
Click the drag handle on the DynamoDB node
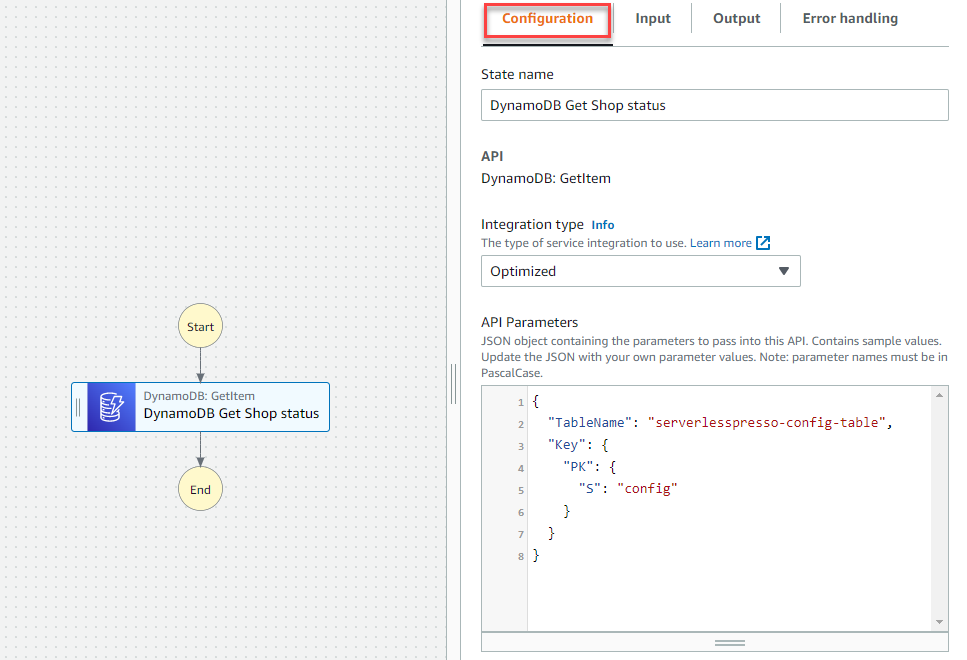78,407
